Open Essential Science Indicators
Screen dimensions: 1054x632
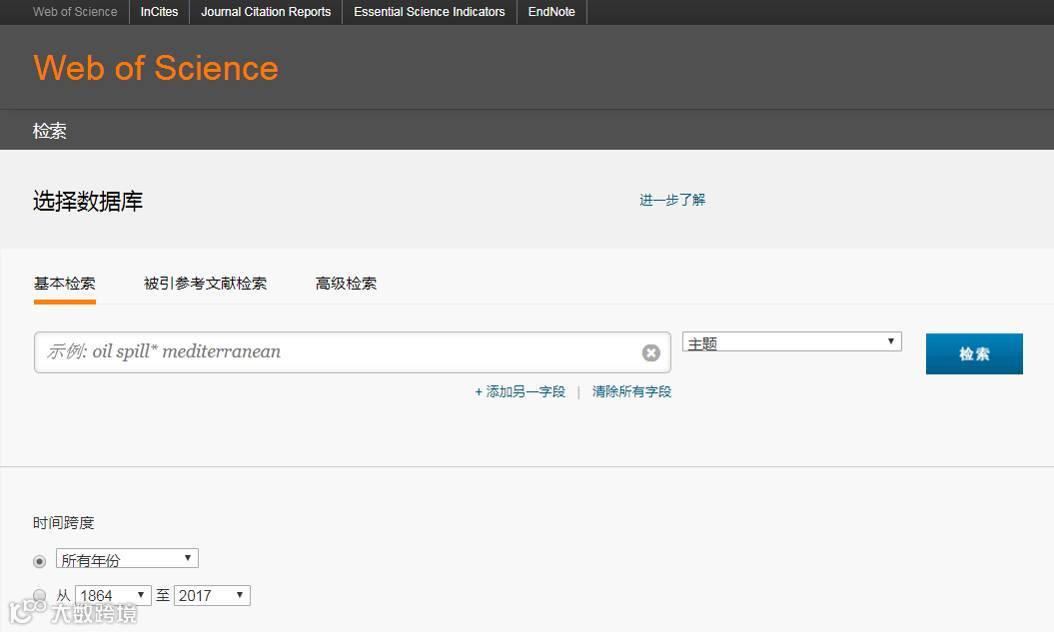[x=429, y=11]
